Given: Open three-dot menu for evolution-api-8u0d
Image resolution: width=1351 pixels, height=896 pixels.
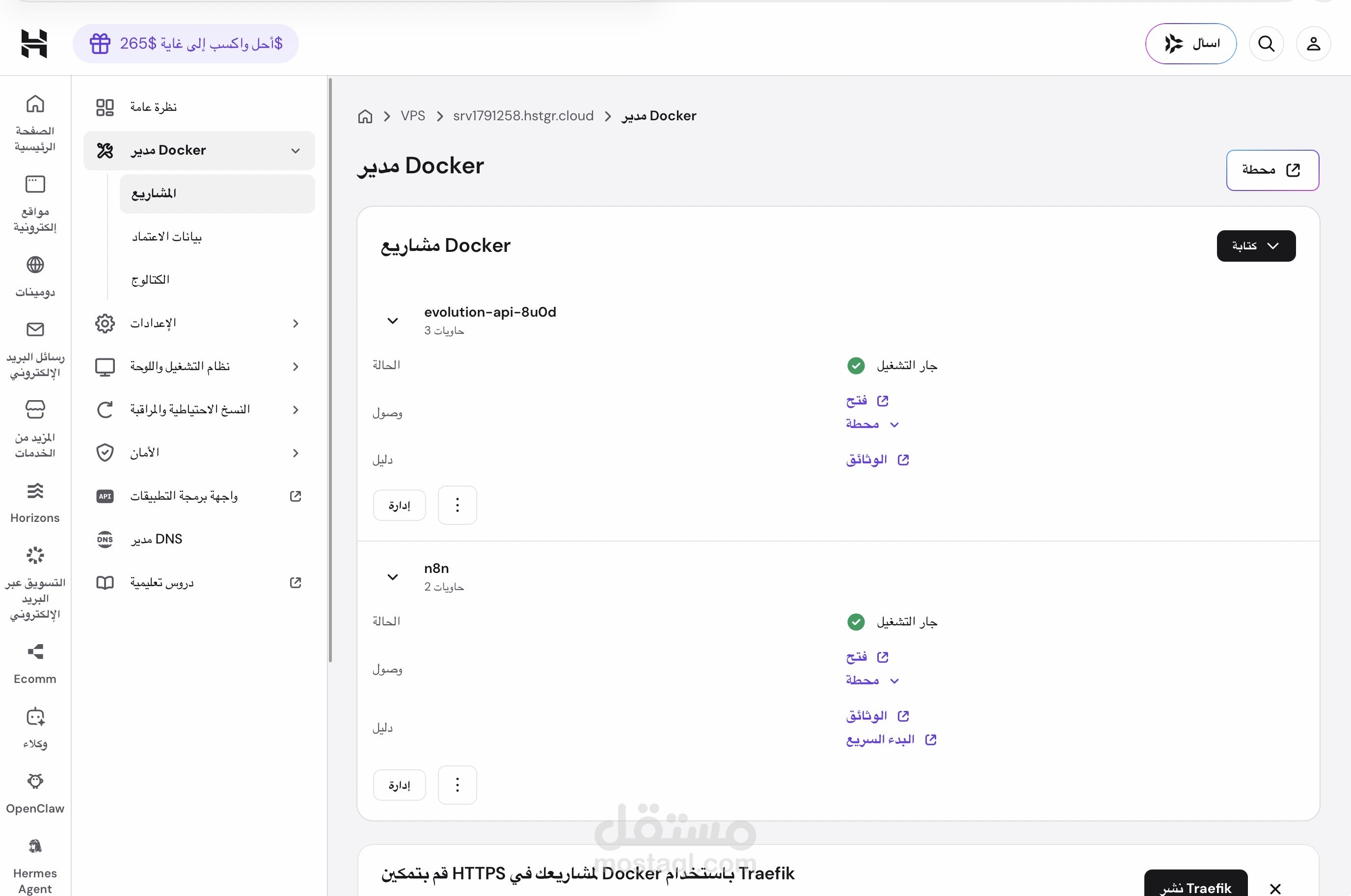Looking at the screenshot, I should pyautogui.click(x=457, y=505).
